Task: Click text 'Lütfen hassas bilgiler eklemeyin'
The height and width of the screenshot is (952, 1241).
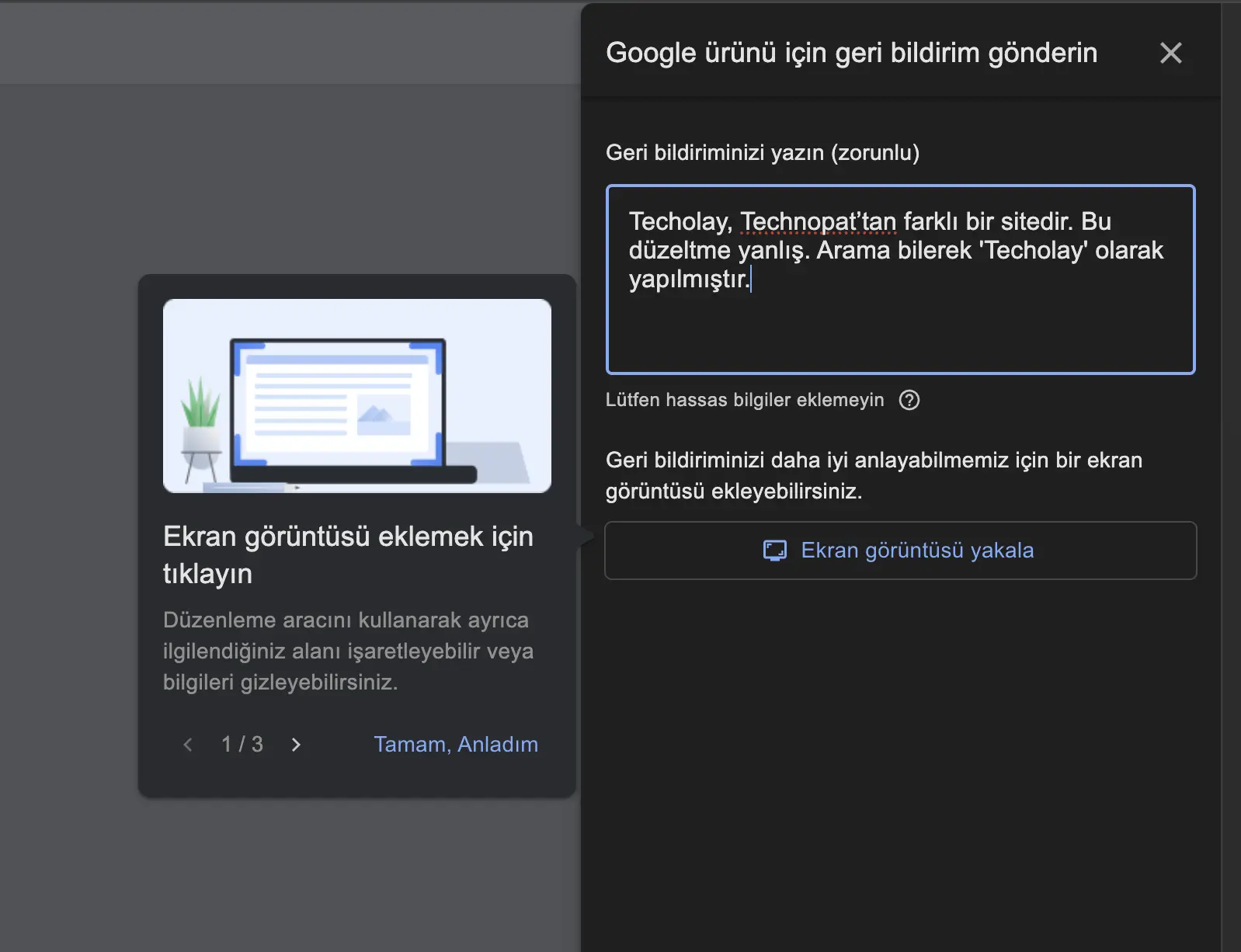Action: (745, 400)
